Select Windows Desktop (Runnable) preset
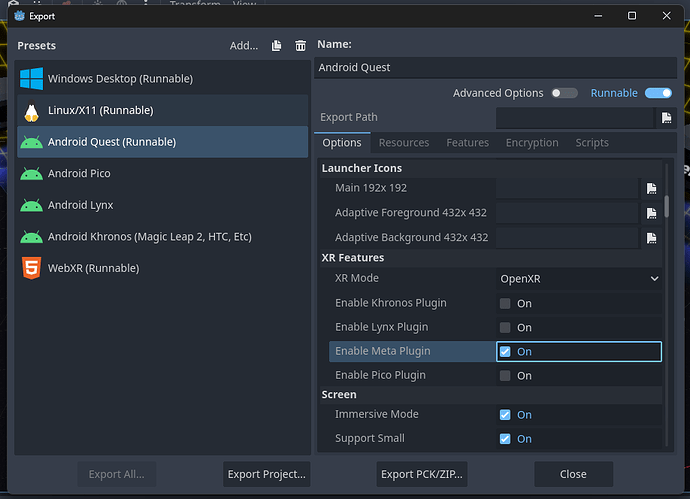Viewport: 690px width, 499px height. 162,79
